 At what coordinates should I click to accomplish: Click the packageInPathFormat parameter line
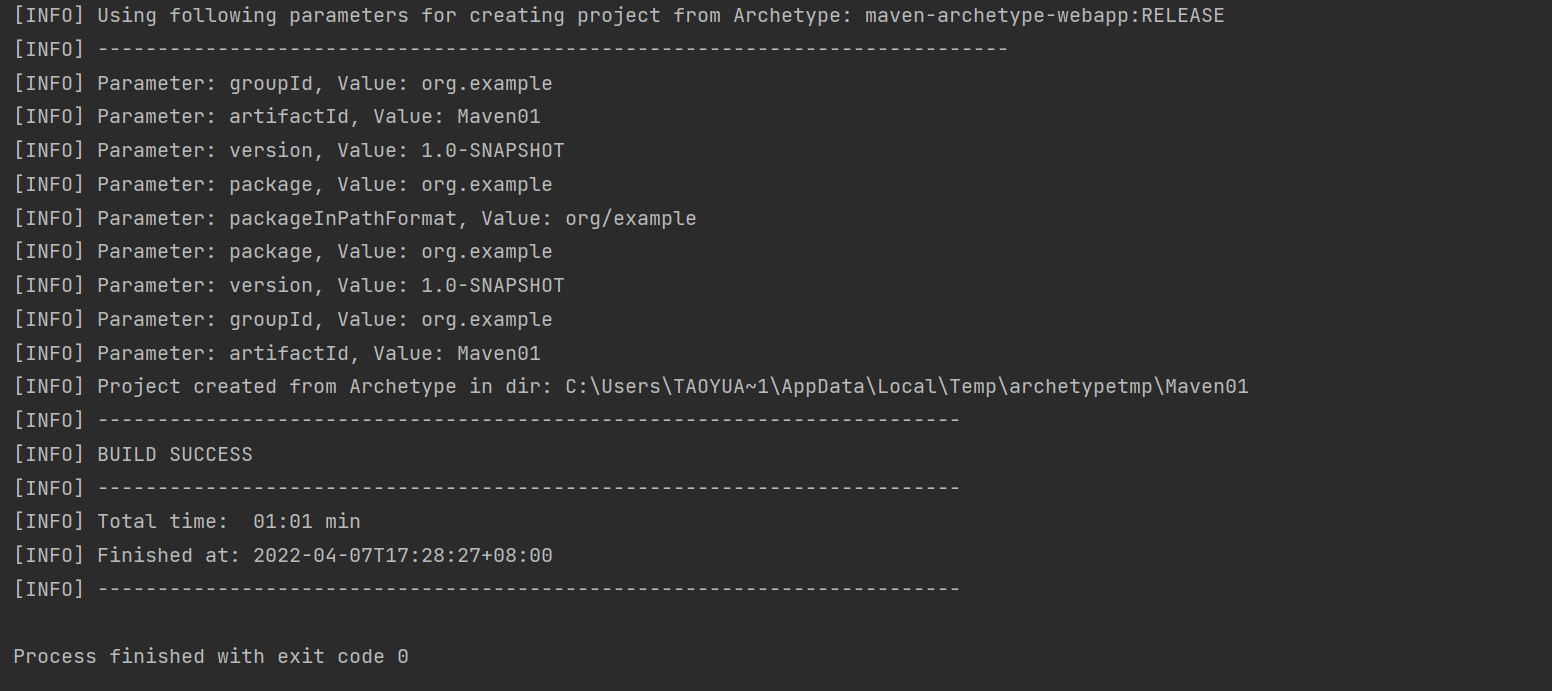[396, 218]
